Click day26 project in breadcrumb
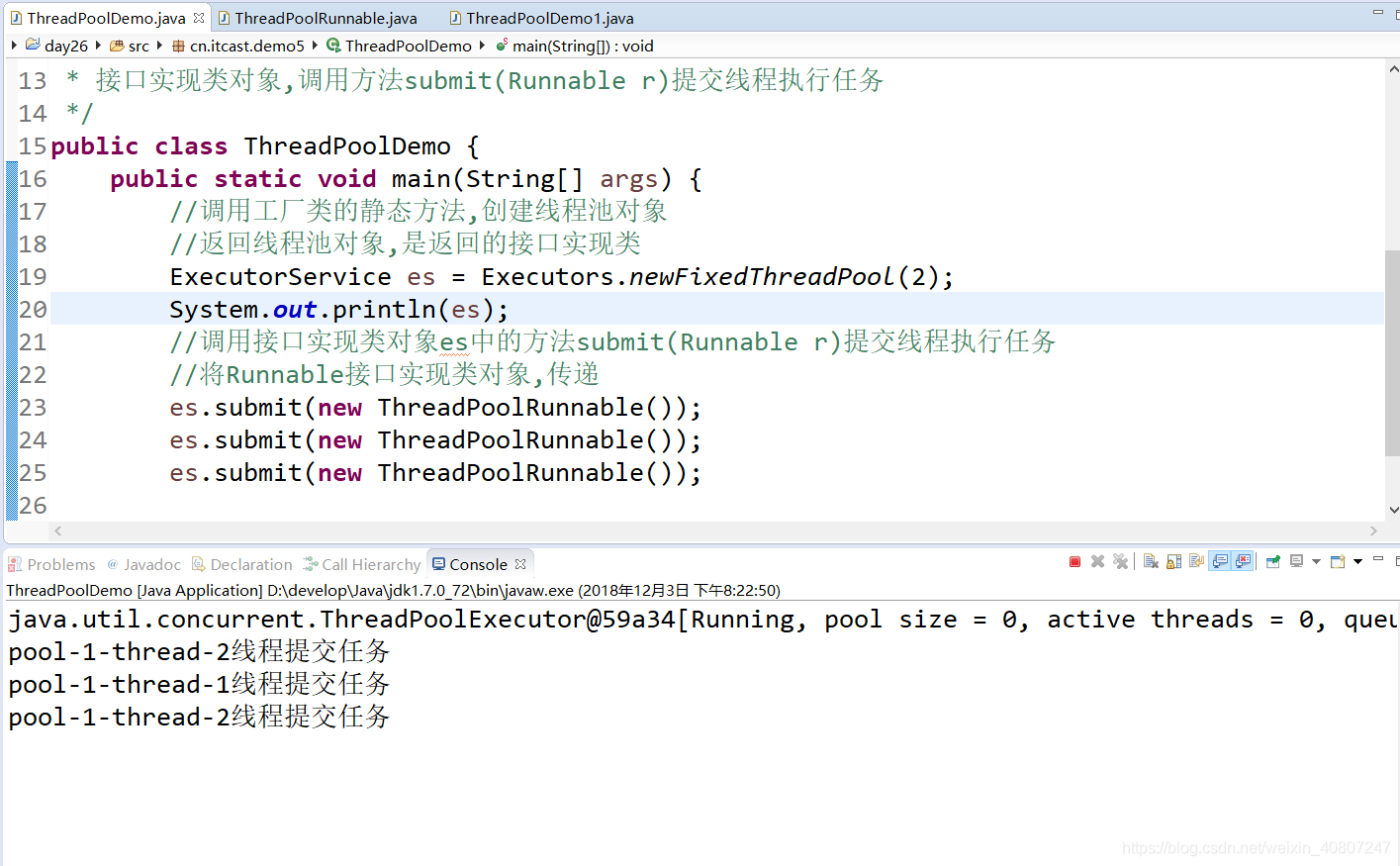Image resolution: width=1400 pixels, height=866 pixels. (66, 46)
